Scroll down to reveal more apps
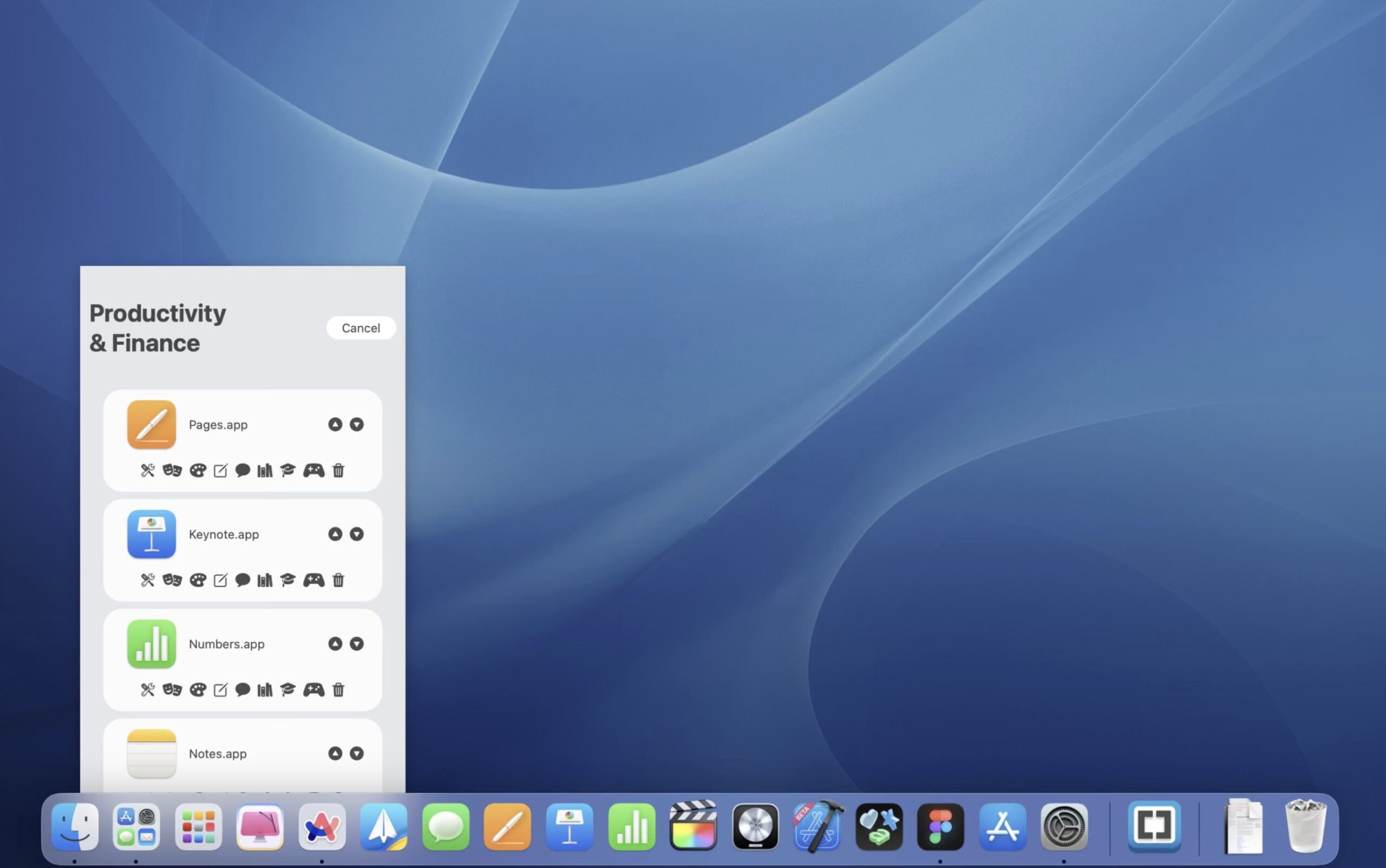Image resolution: width=1386 pixels, height=868 pixels. [x=357, y=753]
